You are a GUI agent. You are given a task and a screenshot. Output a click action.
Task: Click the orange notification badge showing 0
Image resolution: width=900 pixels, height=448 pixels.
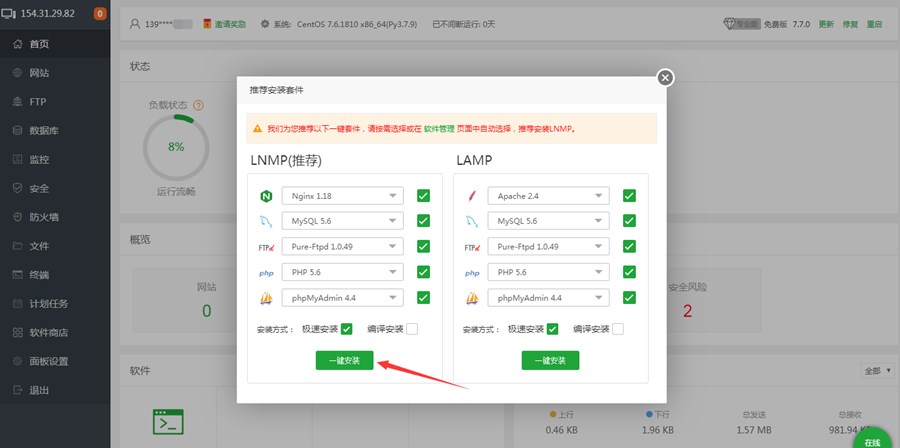click(100, 14)
